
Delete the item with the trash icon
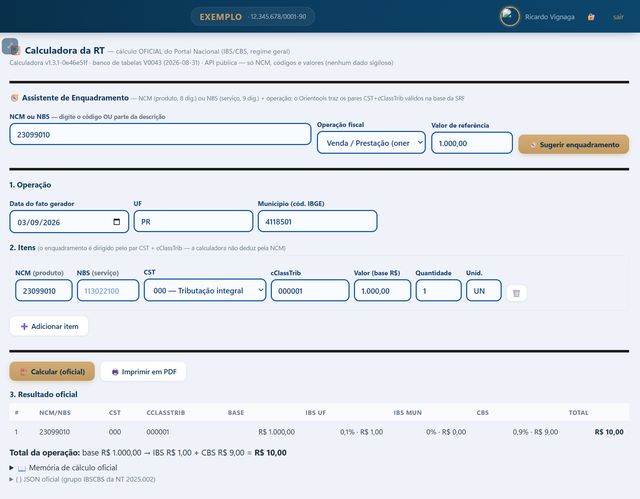tap(516, 293)
